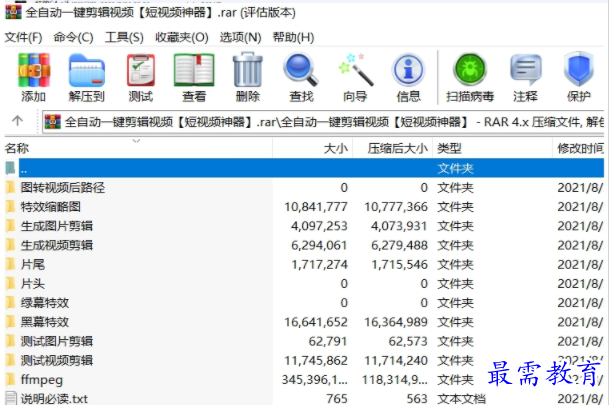Open the 帮助(H) menu
609x405 pixels.
coord(293,37)
